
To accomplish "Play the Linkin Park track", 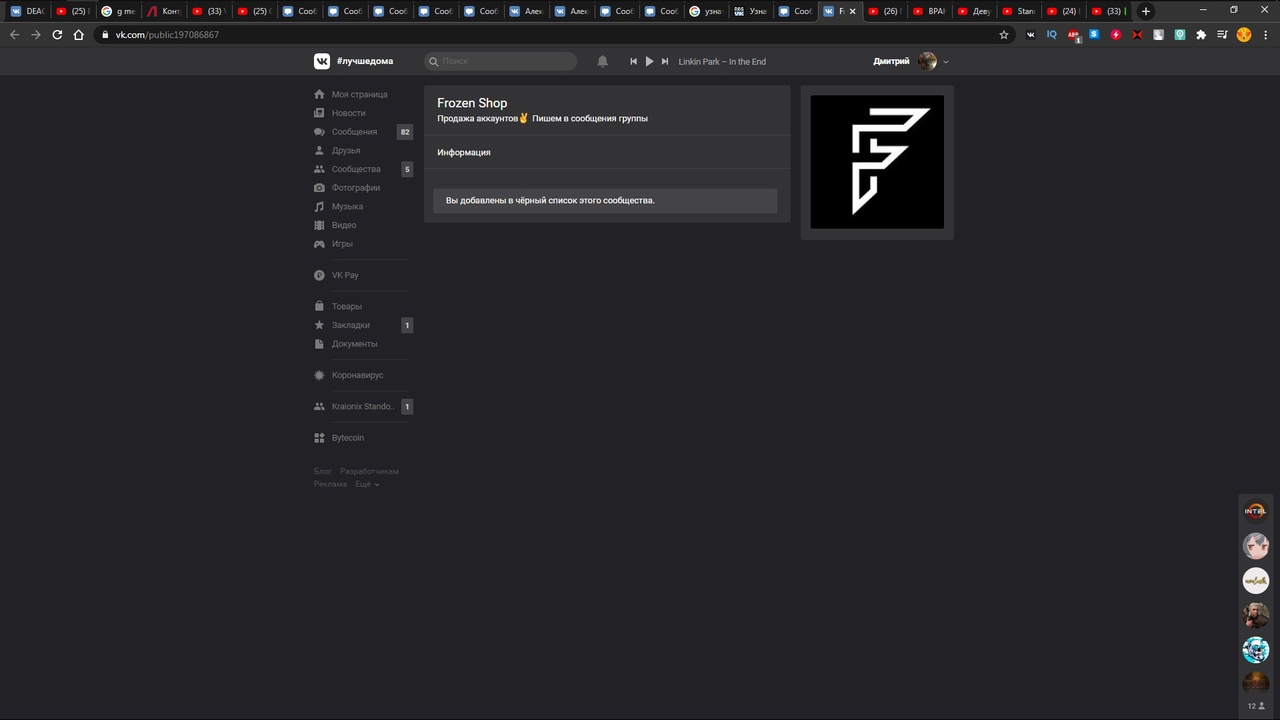I will 649,61.
